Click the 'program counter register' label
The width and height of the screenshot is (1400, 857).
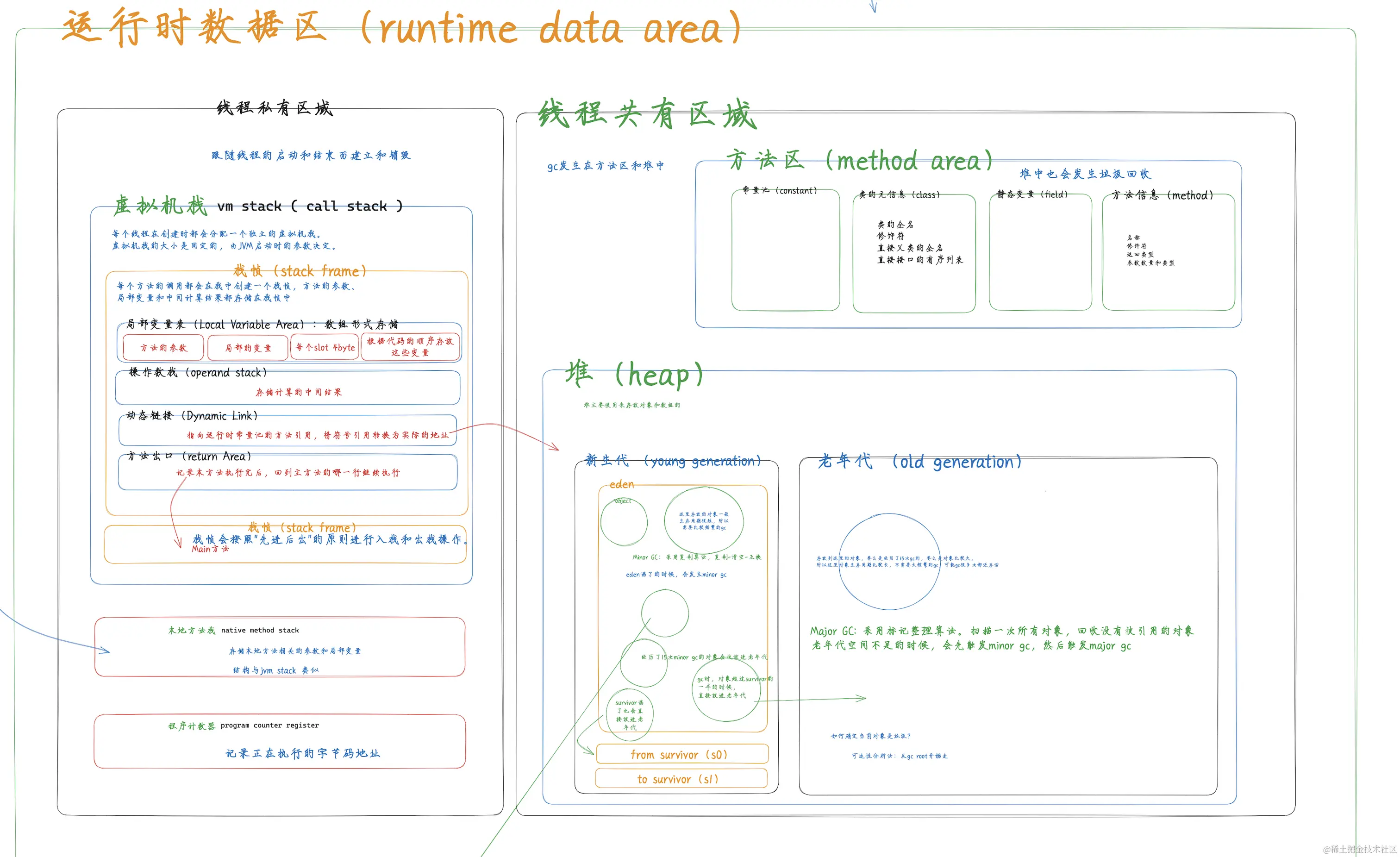[269, 725]
